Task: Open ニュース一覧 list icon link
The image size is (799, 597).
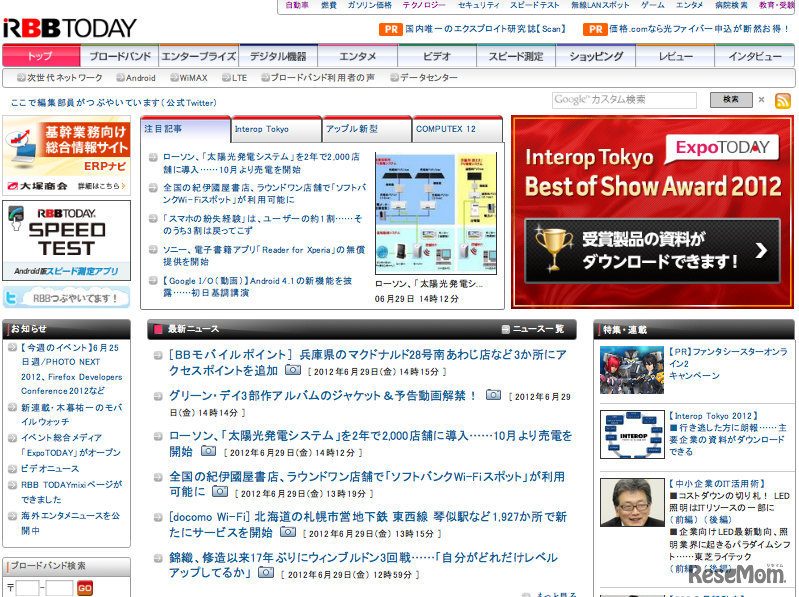Action: pos(532,329)
